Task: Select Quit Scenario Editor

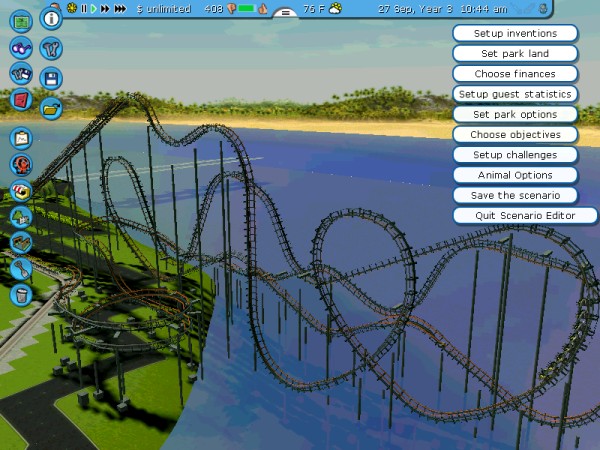Action: coord(525,216)
